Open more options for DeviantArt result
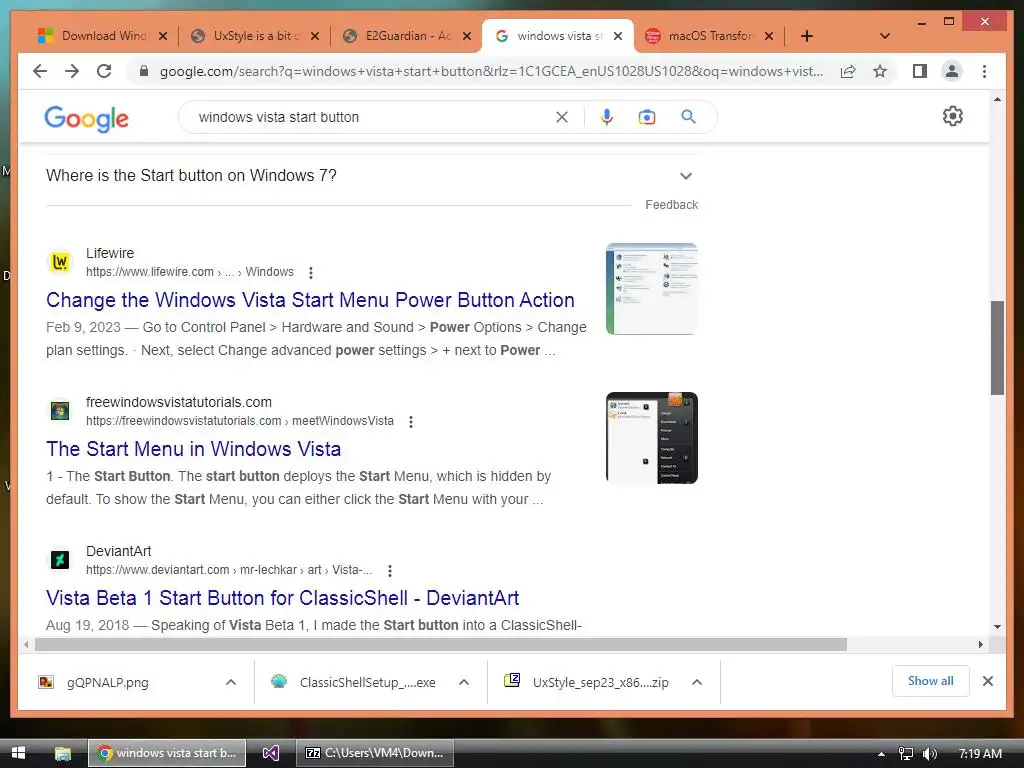Image resolution: width=1024 pixels, height=768 pixels. 390,571
